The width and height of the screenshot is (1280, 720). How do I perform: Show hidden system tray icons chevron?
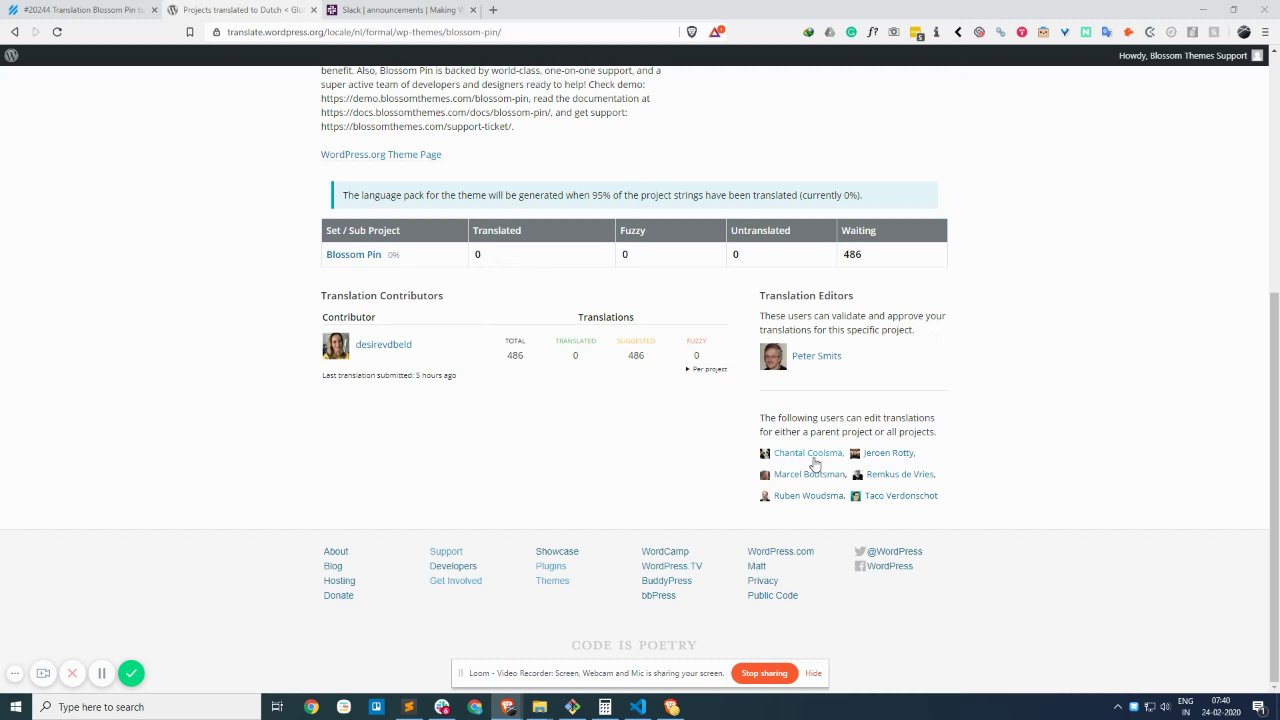(x=1118, y=707)
